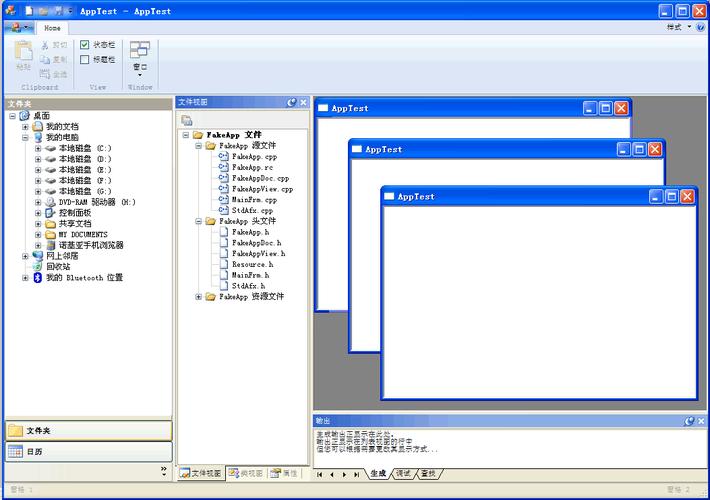Select the 查找 output tab
This screenshot has height=500, width=710.
[x=428, y=474]
